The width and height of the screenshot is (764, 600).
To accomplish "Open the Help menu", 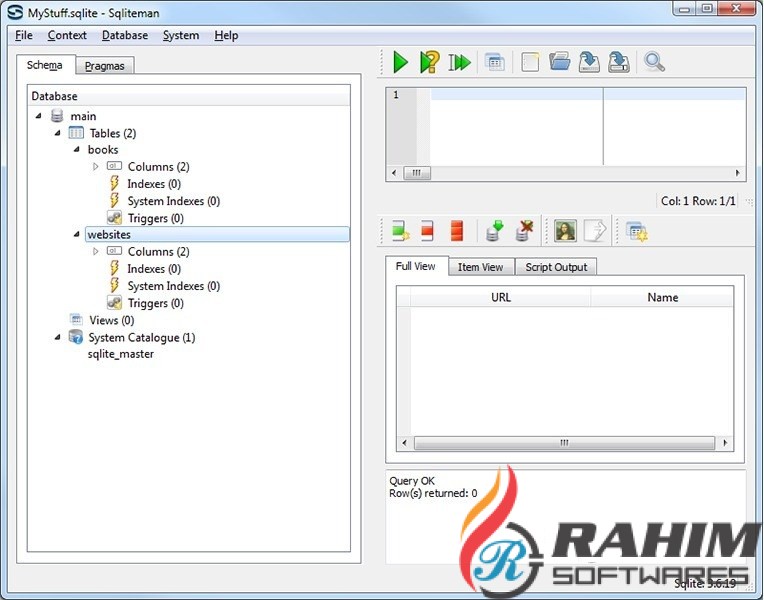I will click(226, 36).
